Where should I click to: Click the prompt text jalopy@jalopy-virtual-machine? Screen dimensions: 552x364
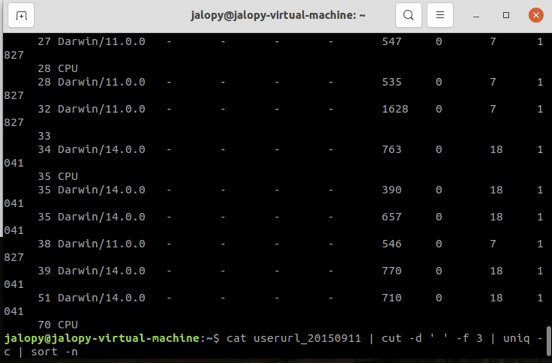(102, 339)
